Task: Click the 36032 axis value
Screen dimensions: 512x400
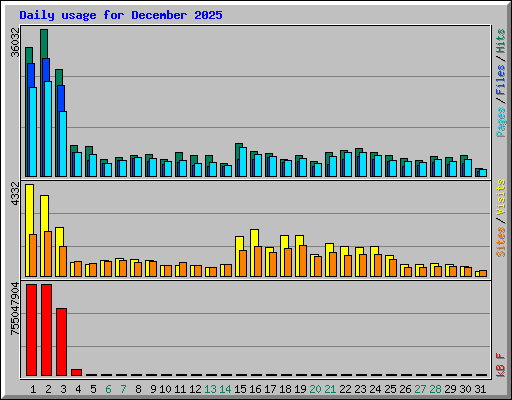Action: (x=15, y=42)
